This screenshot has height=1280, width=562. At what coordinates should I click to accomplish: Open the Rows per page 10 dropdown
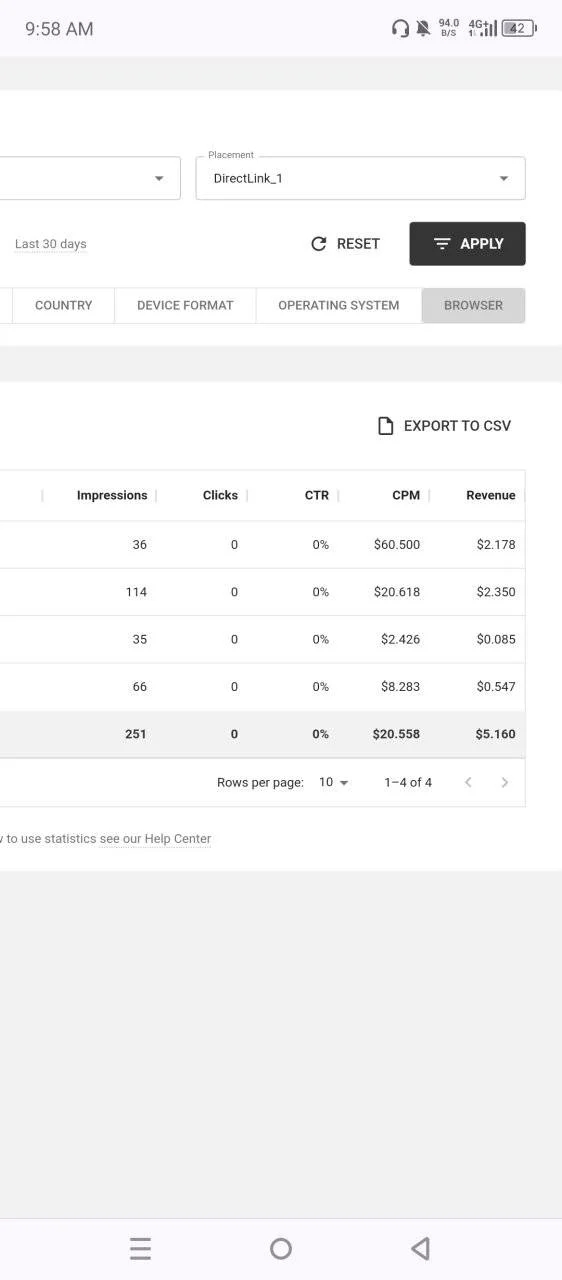(x=334, y=782)
